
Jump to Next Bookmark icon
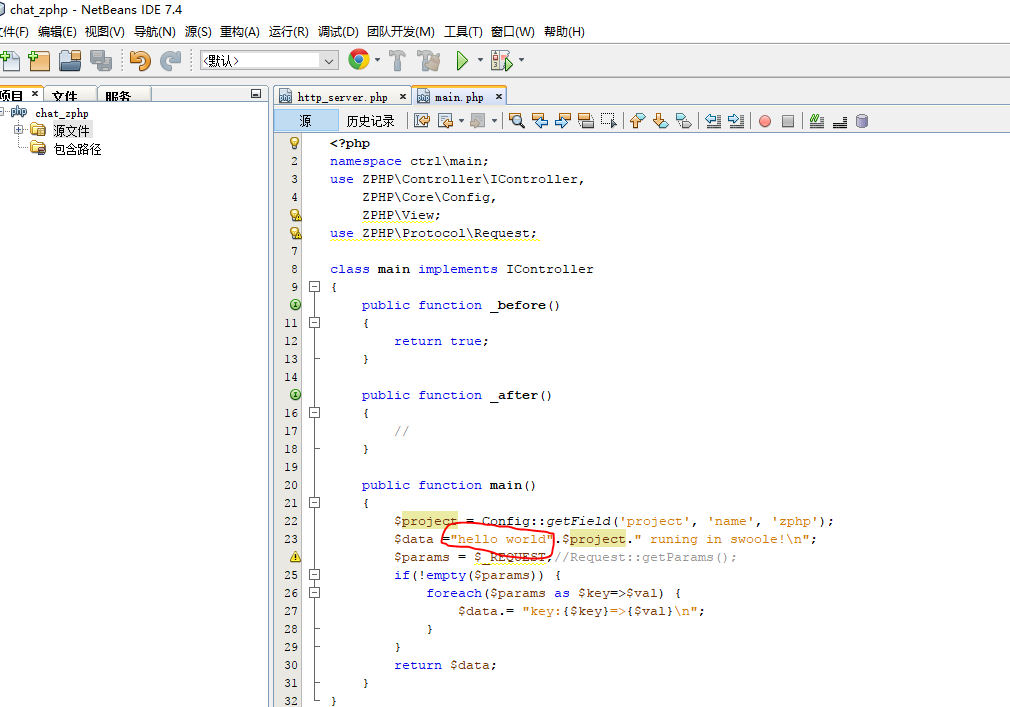661,120
